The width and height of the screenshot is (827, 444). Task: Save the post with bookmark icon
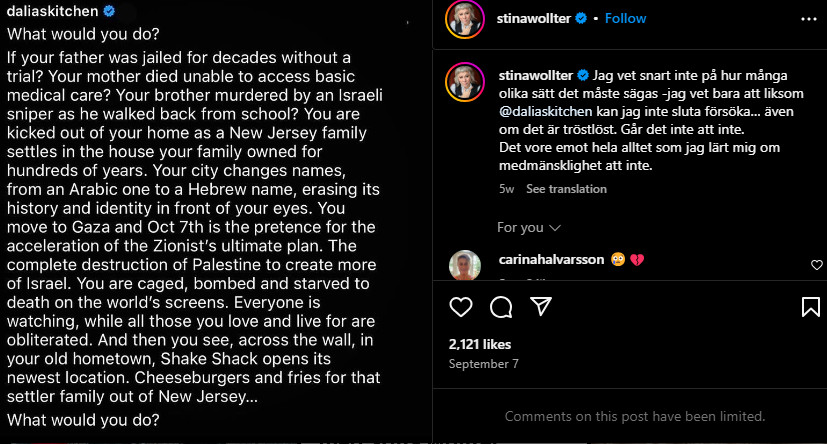tap(811, 307)
